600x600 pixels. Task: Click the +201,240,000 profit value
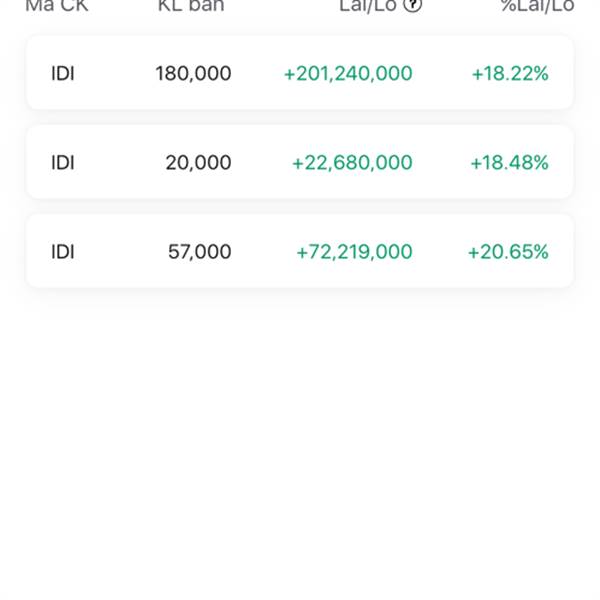point(348,73)
